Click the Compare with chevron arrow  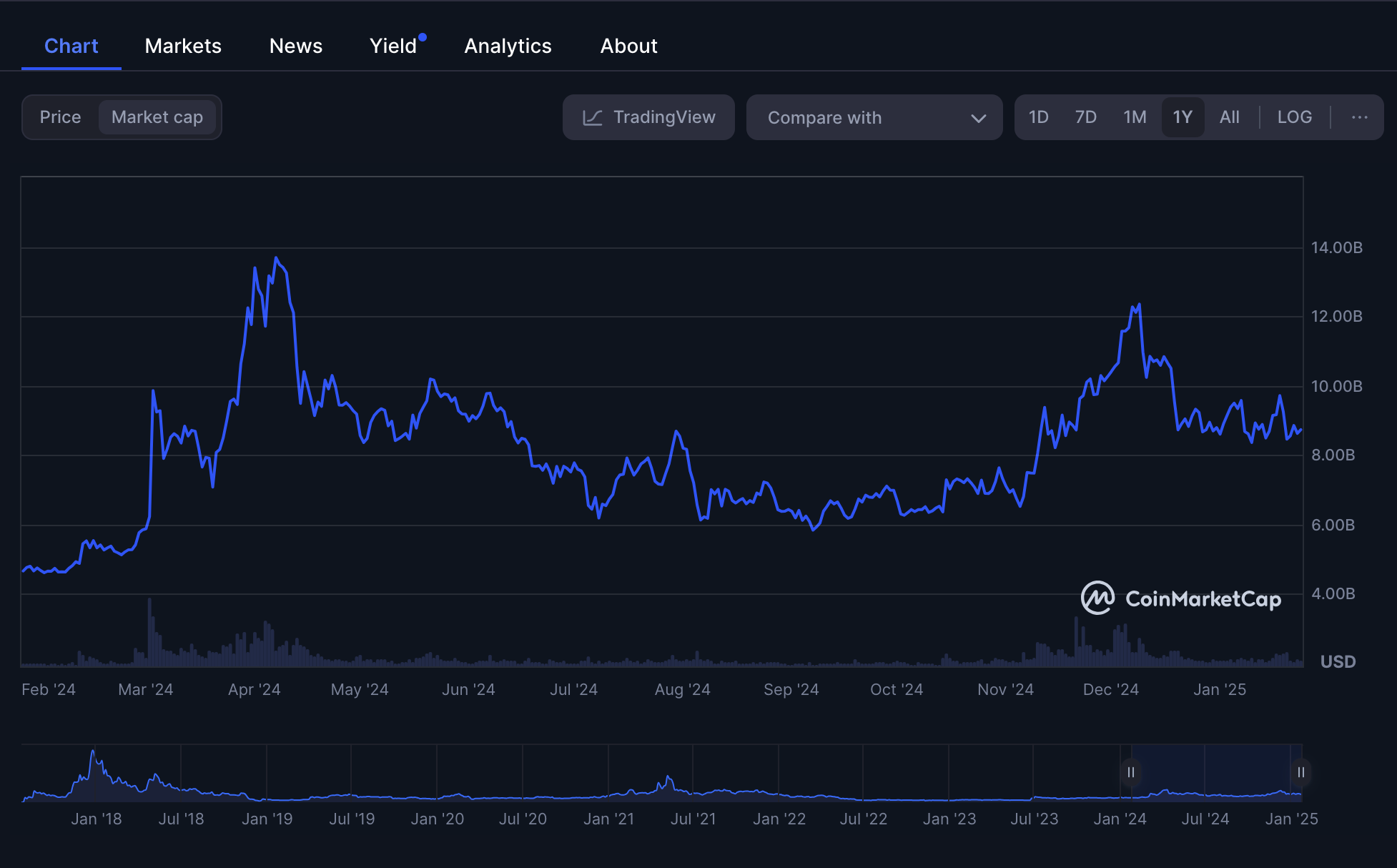click(x=978, y=118)
